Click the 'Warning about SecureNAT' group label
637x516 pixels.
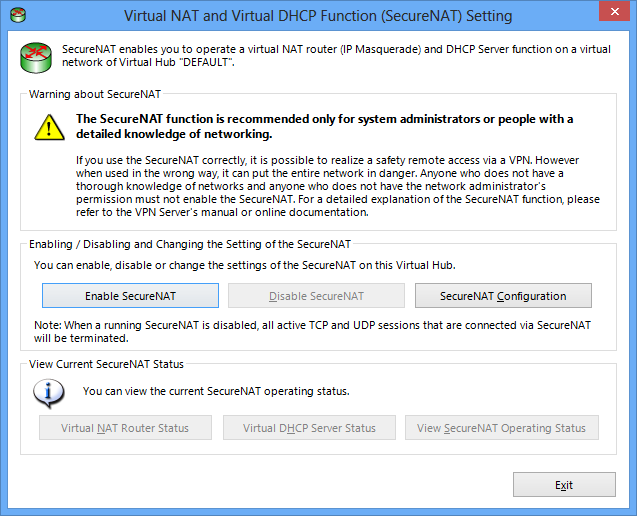[x=95, y=94]
